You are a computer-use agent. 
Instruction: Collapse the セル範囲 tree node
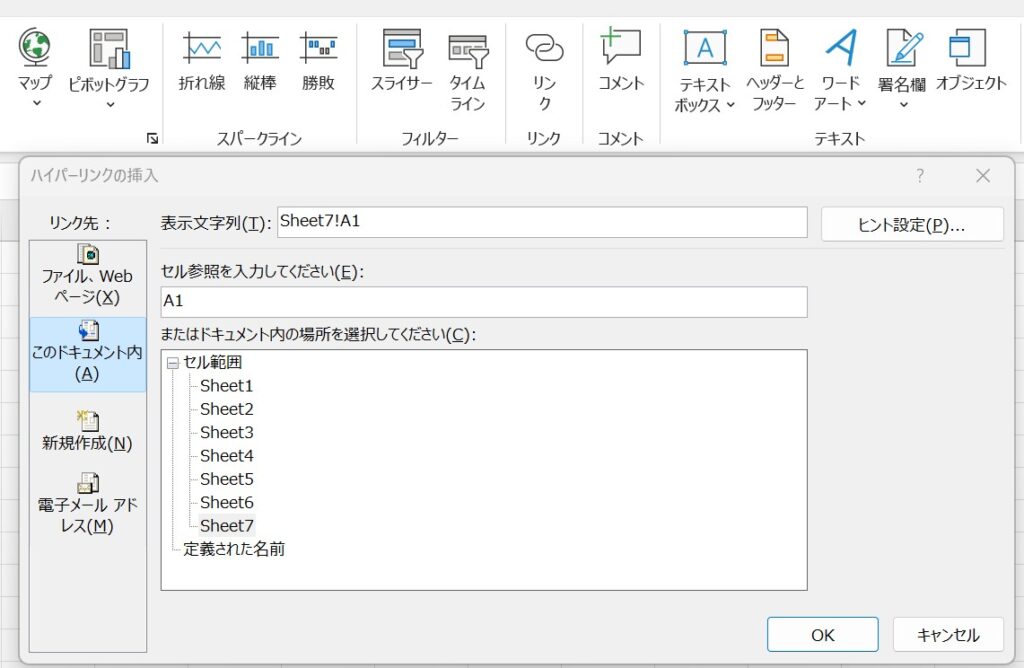173,363
